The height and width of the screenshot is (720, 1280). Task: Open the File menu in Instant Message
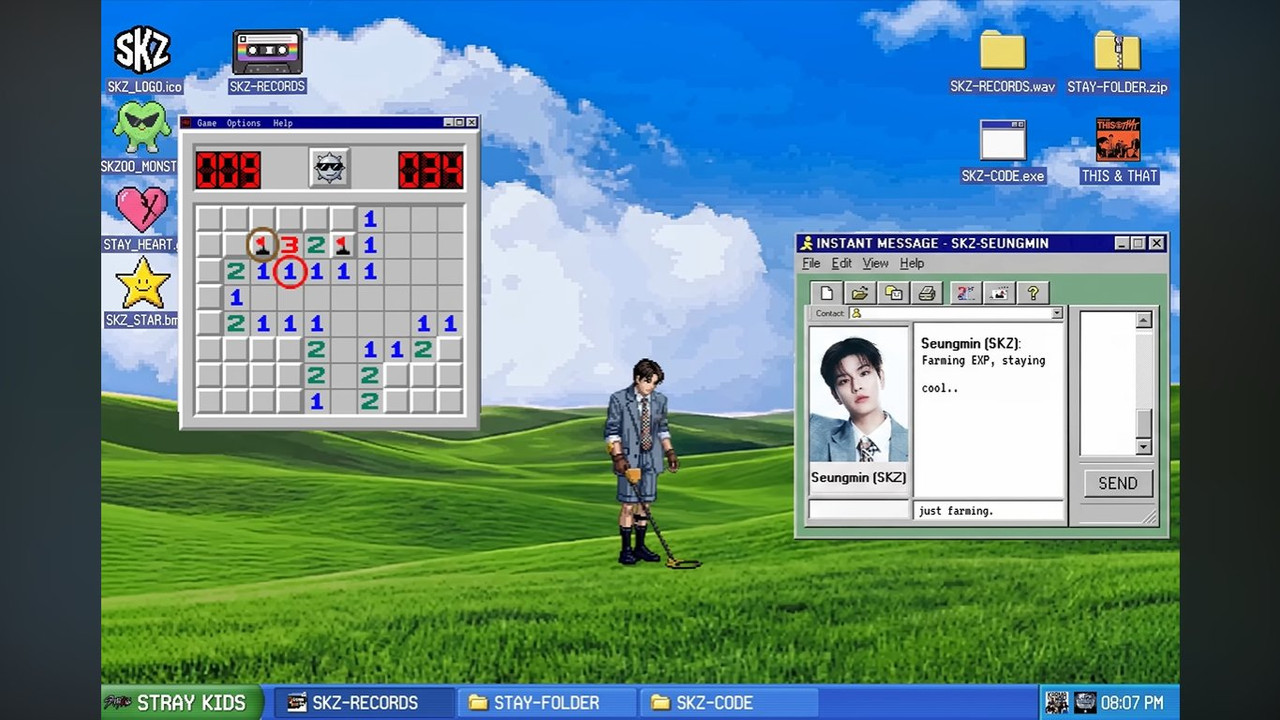[811, 263]
